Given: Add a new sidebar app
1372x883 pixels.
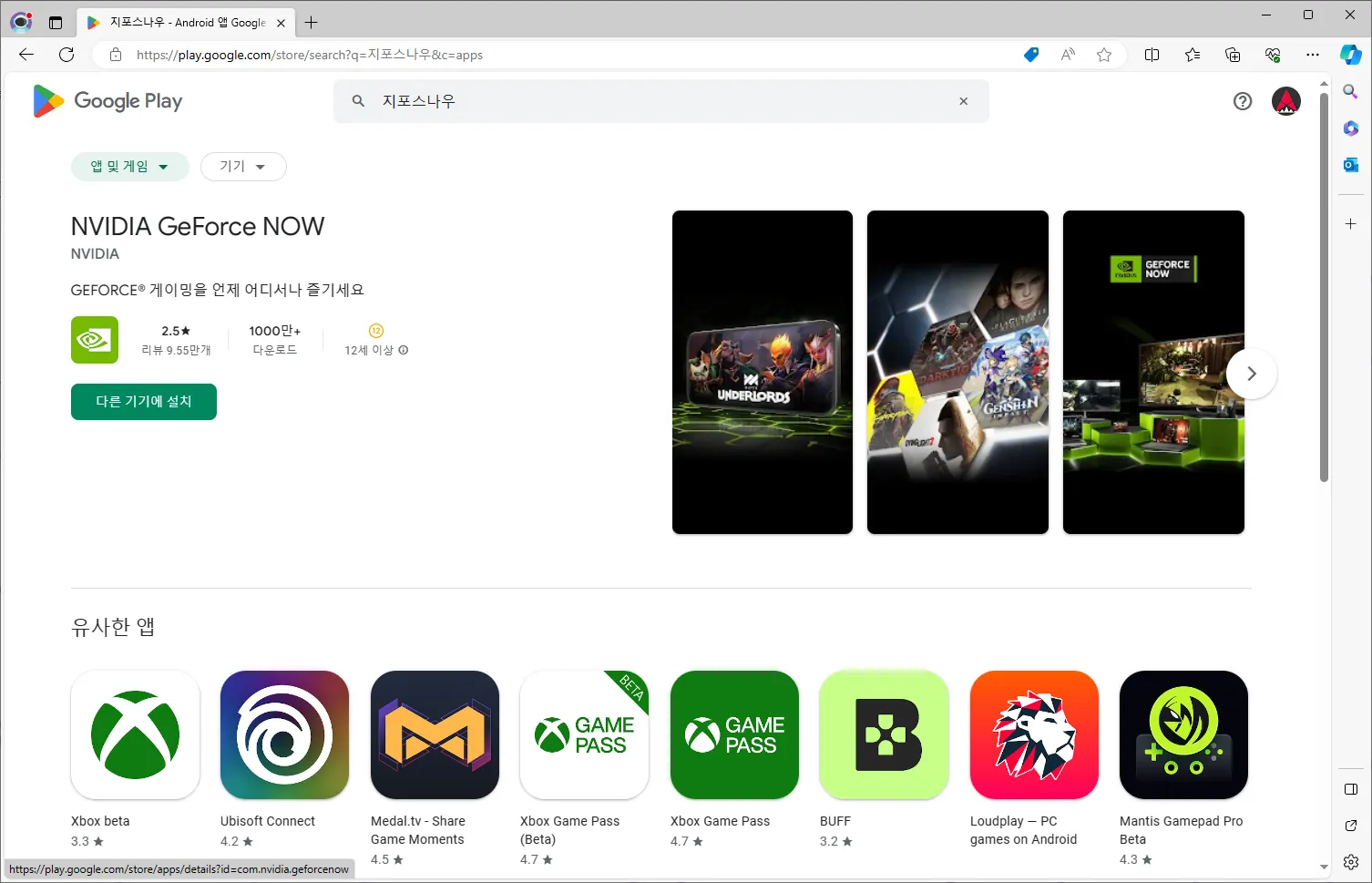Looking at the screenshot, I should (x=1351, y=223).
